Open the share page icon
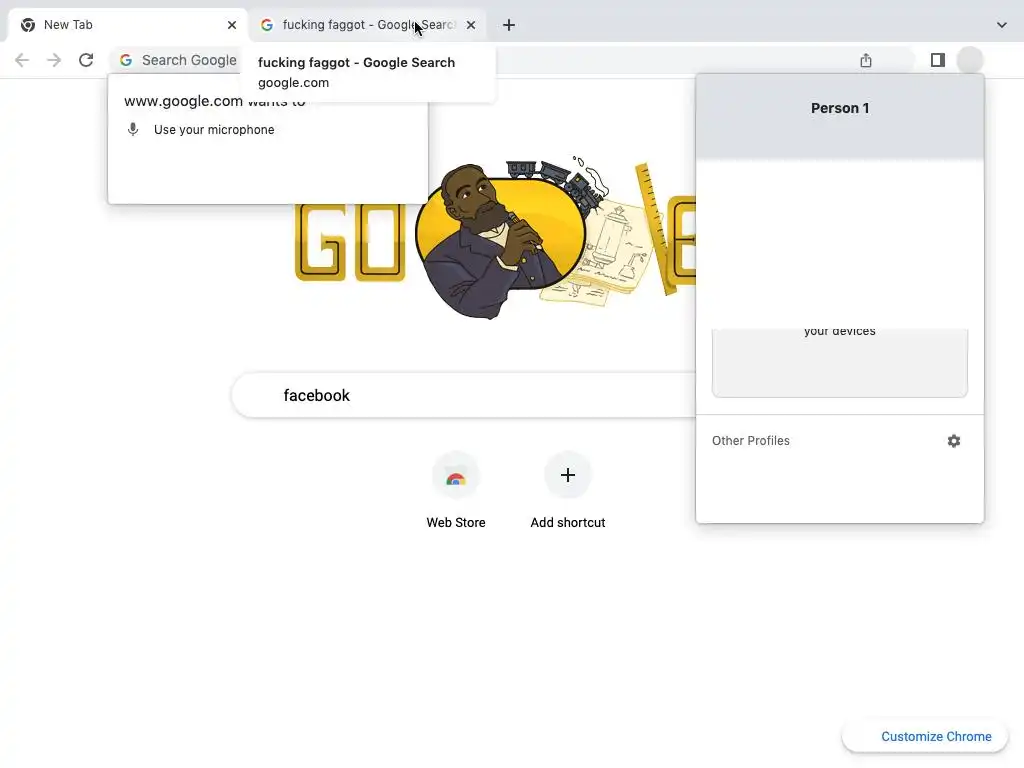Image resolution: width=1024 pixels, height=768 pixels. pos(866,60)
